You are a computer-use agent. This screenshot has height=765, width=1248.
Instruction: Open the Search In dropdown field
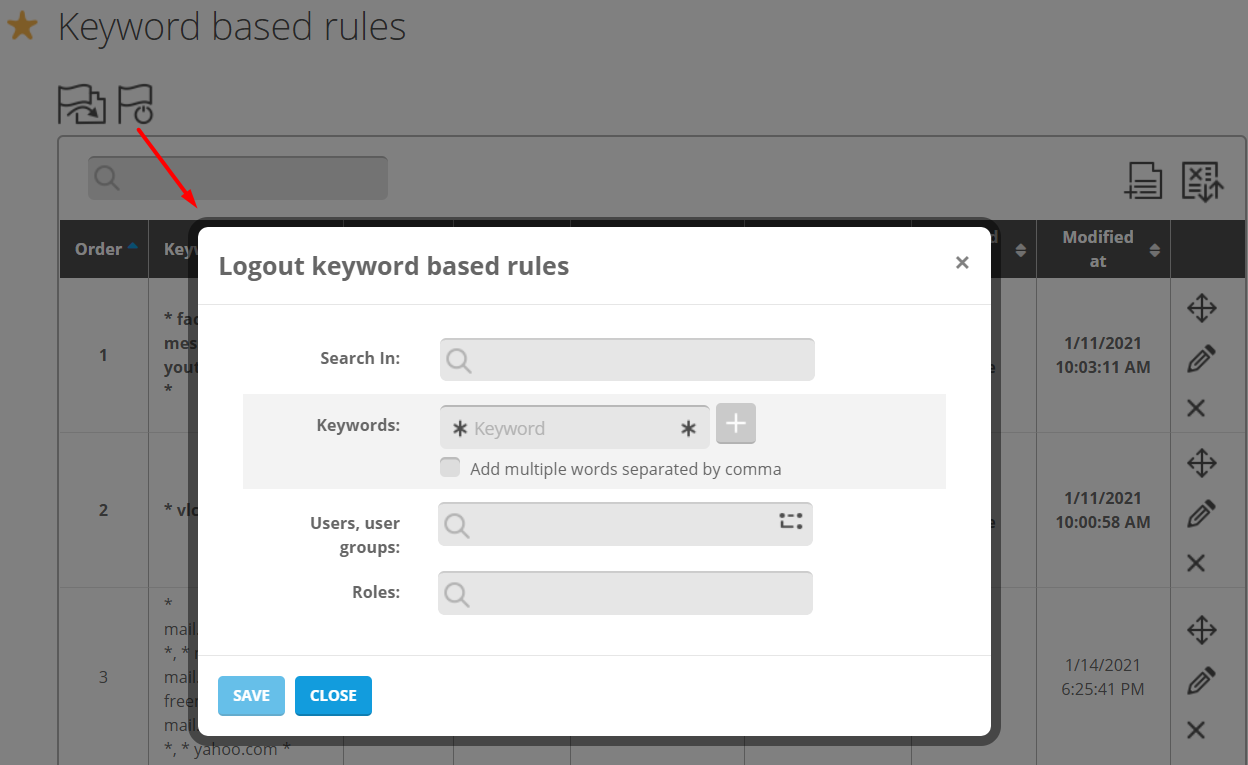coord(627,360)
